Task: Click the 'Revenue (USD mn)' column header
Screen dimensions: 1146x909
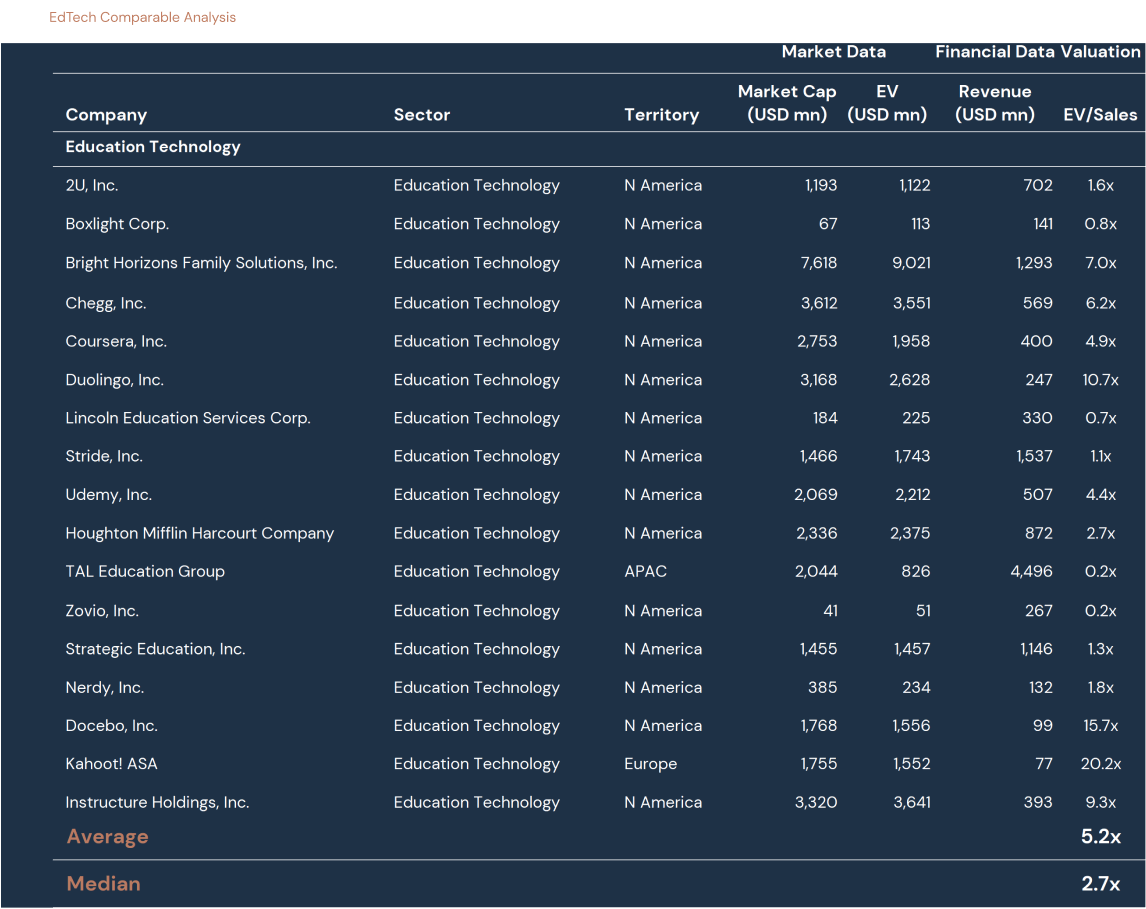Action: 995,103
